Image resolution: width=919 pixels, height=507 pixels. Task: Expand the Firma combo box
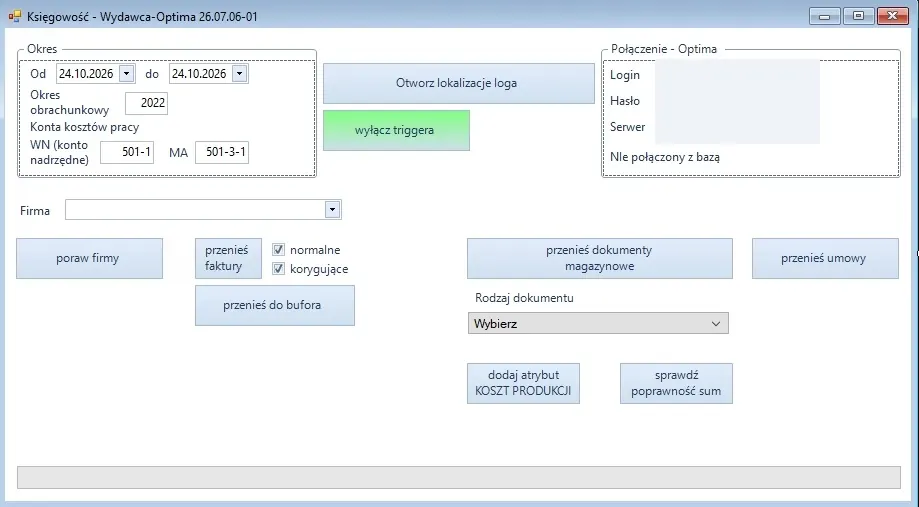332,209
